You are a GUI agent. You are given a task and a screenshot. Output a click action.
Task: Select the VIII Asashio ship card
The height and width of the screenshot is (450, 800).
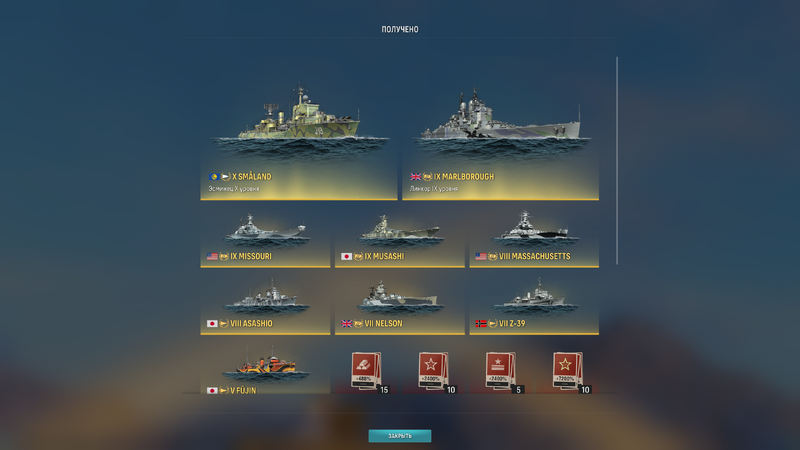tap(265, 303)
